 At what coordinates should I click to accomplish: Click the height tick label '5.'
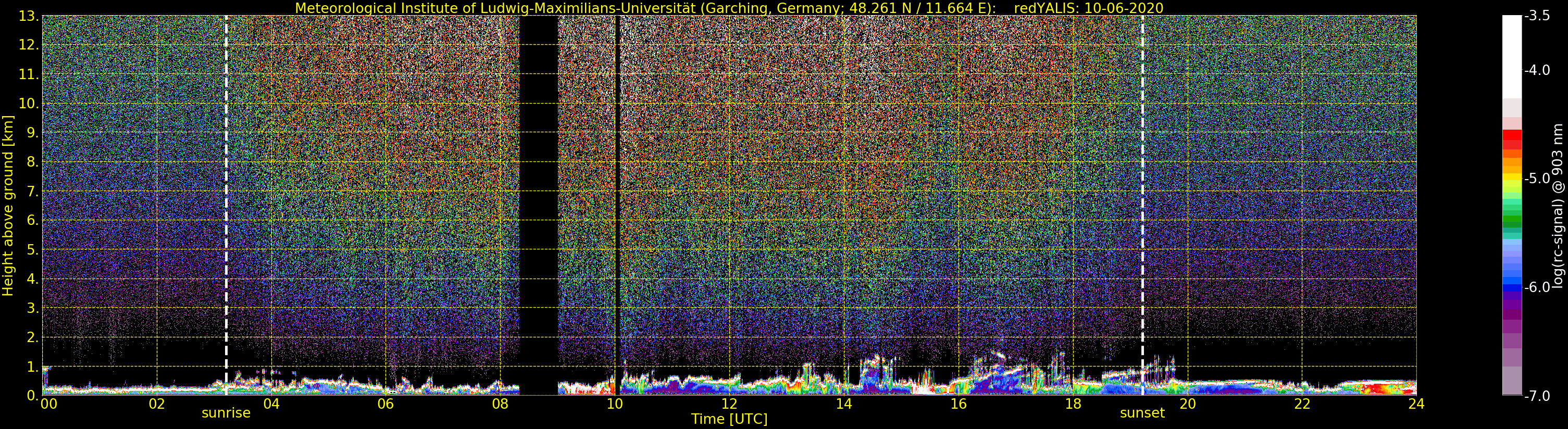[x=33, y=249]
